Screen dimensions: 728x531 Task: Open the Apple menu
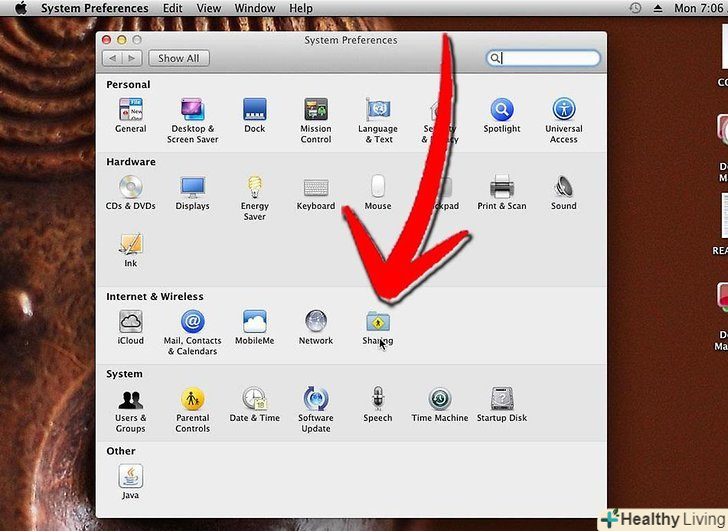[x=21, y=8]
